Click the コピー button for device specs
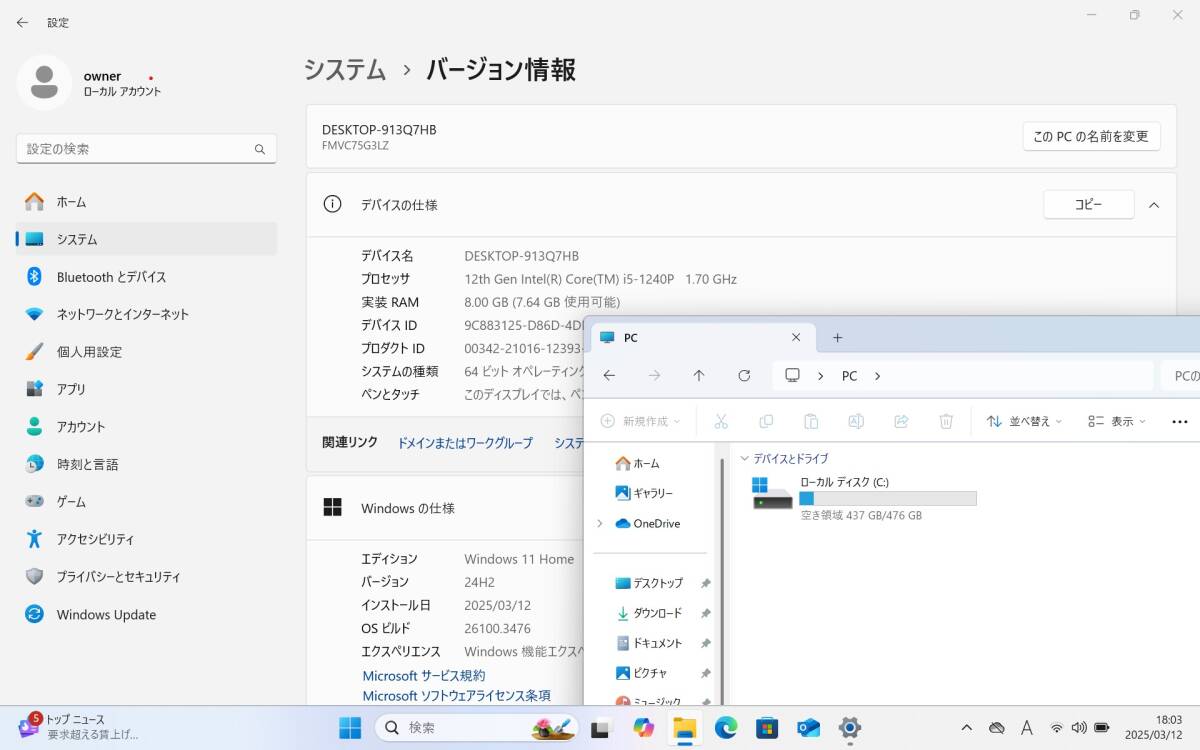 point(1088,204)
